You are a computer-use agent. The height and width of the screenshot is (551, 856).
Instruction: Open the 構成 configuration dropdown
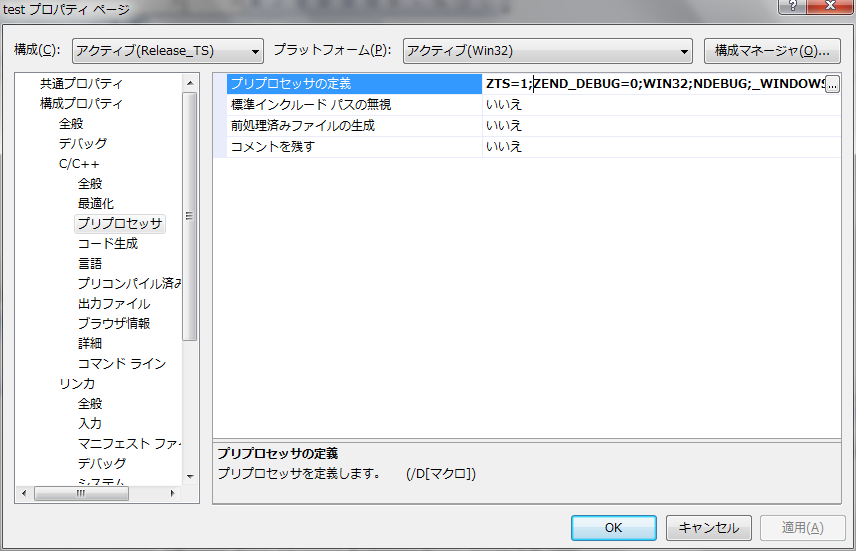[x=166, y=51]
